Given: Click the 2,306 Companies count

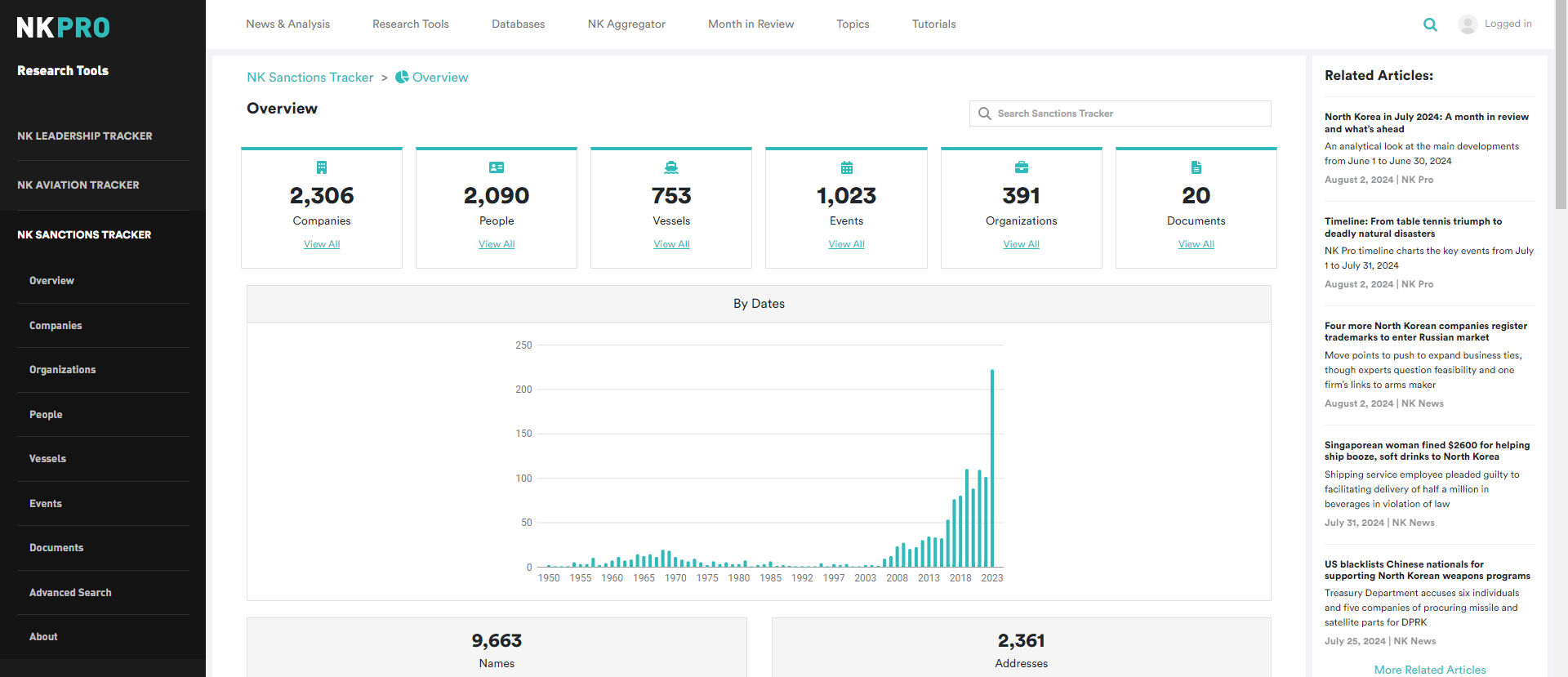Looking at the screenshot, I should click(x=322, y=196).
